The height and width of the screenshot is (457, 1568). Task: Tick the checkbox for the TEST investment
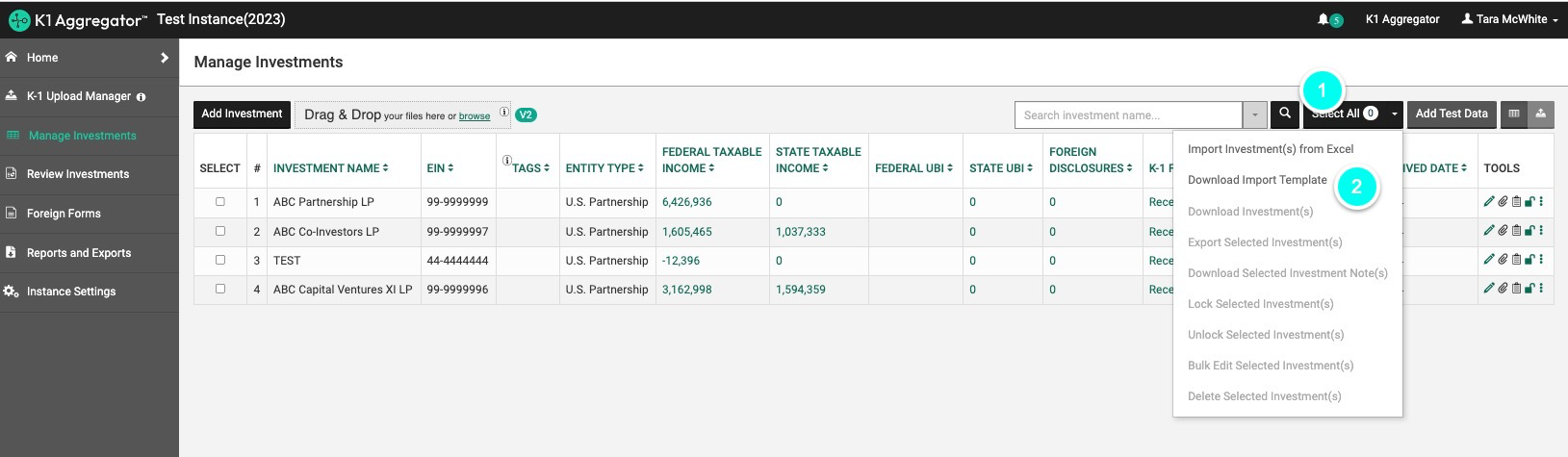pyautogui.click(x=220, y=260)
